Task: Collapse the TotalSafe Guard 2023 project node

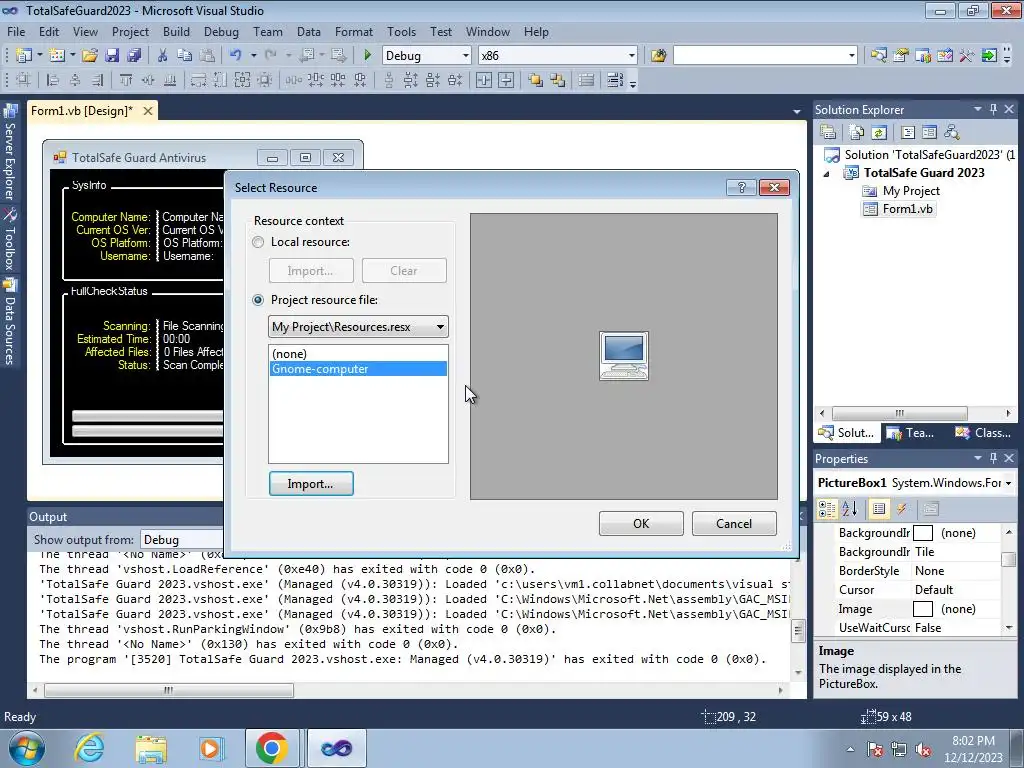Action: point(827,174)
